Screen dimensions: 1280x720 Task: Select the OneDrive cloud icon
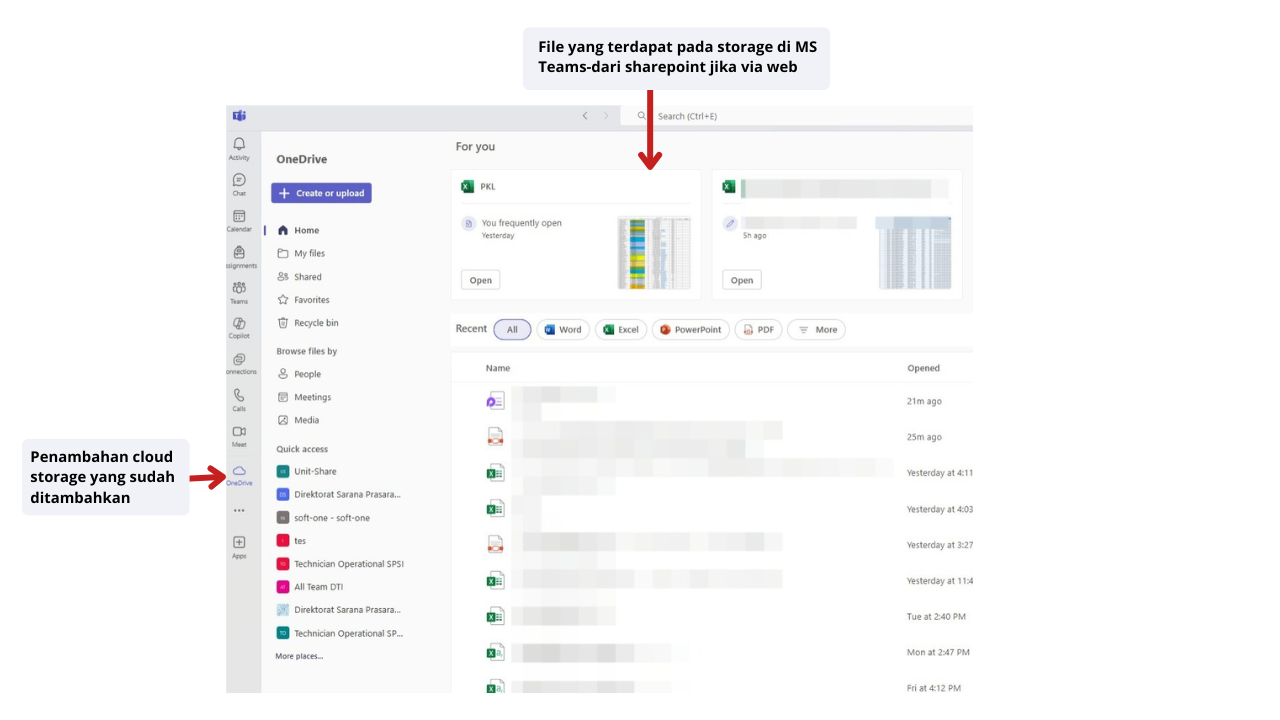coord(239,472)
